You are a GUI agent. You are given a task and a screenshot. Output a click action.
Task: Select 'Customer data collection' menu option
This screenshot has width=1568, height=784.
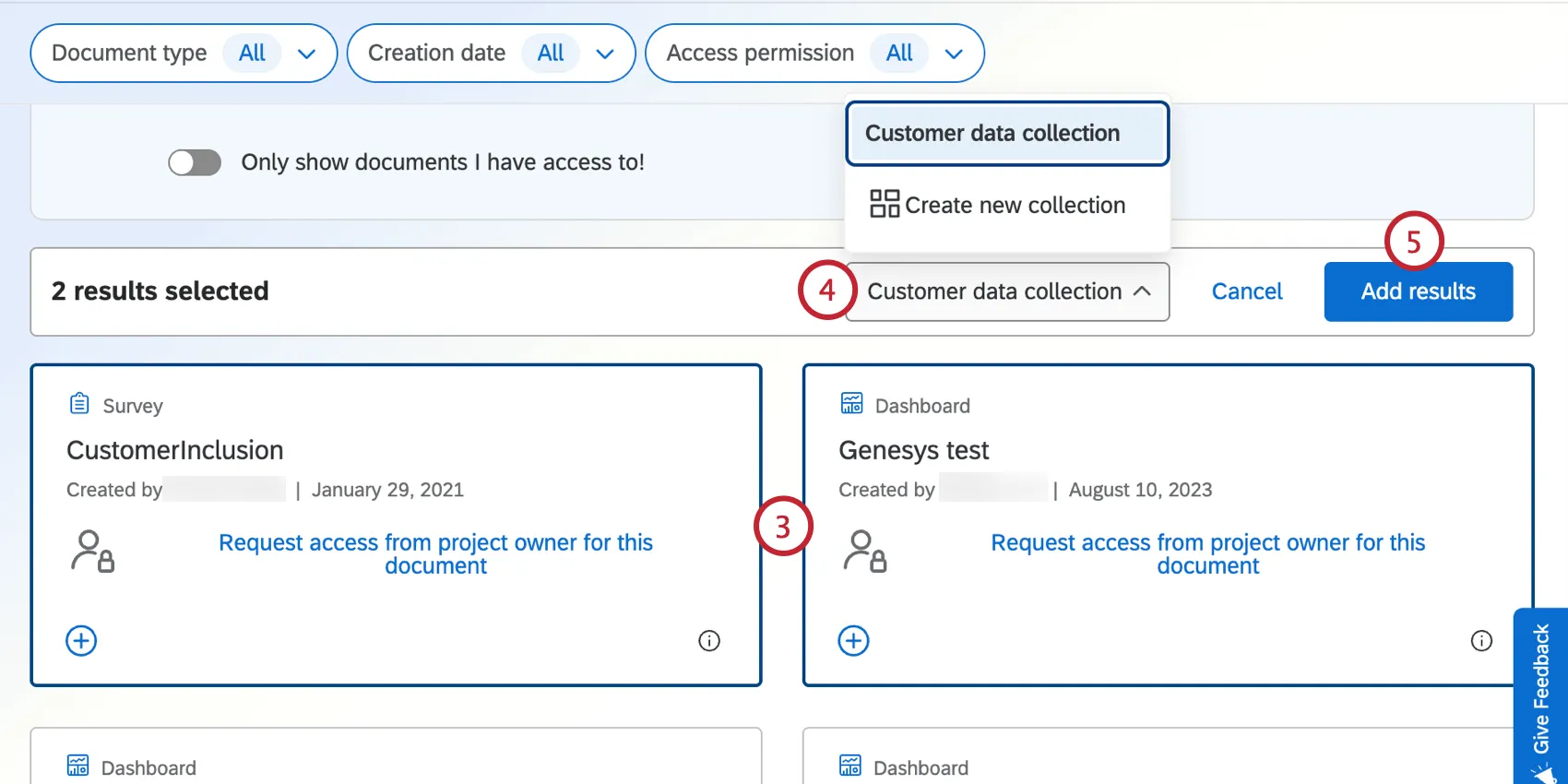coord(1007,134)
